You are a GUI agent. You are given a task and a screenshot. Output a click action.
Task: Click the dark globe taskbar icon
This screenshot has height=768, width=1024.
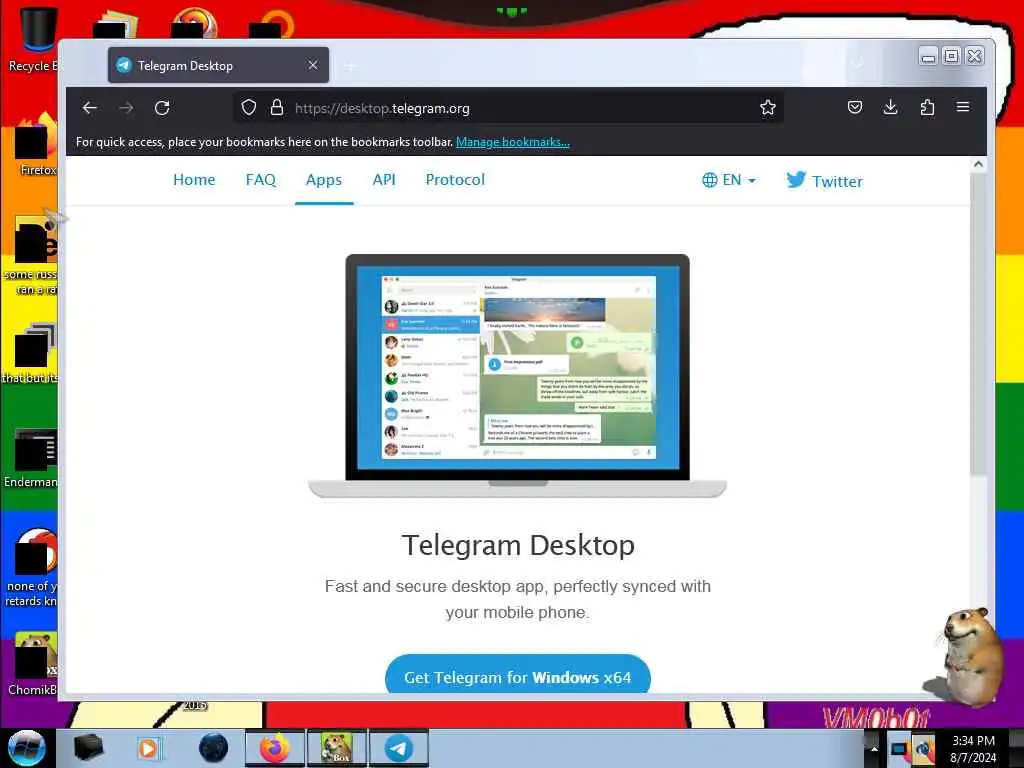(x=214, y=748)
